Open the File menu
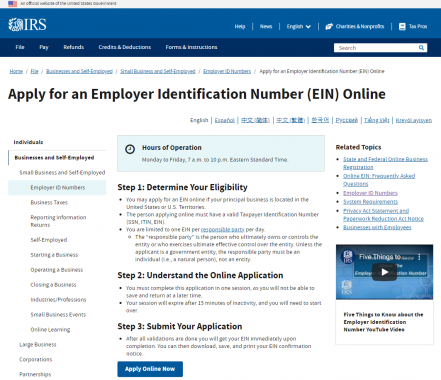 click(x=20, y=47)
